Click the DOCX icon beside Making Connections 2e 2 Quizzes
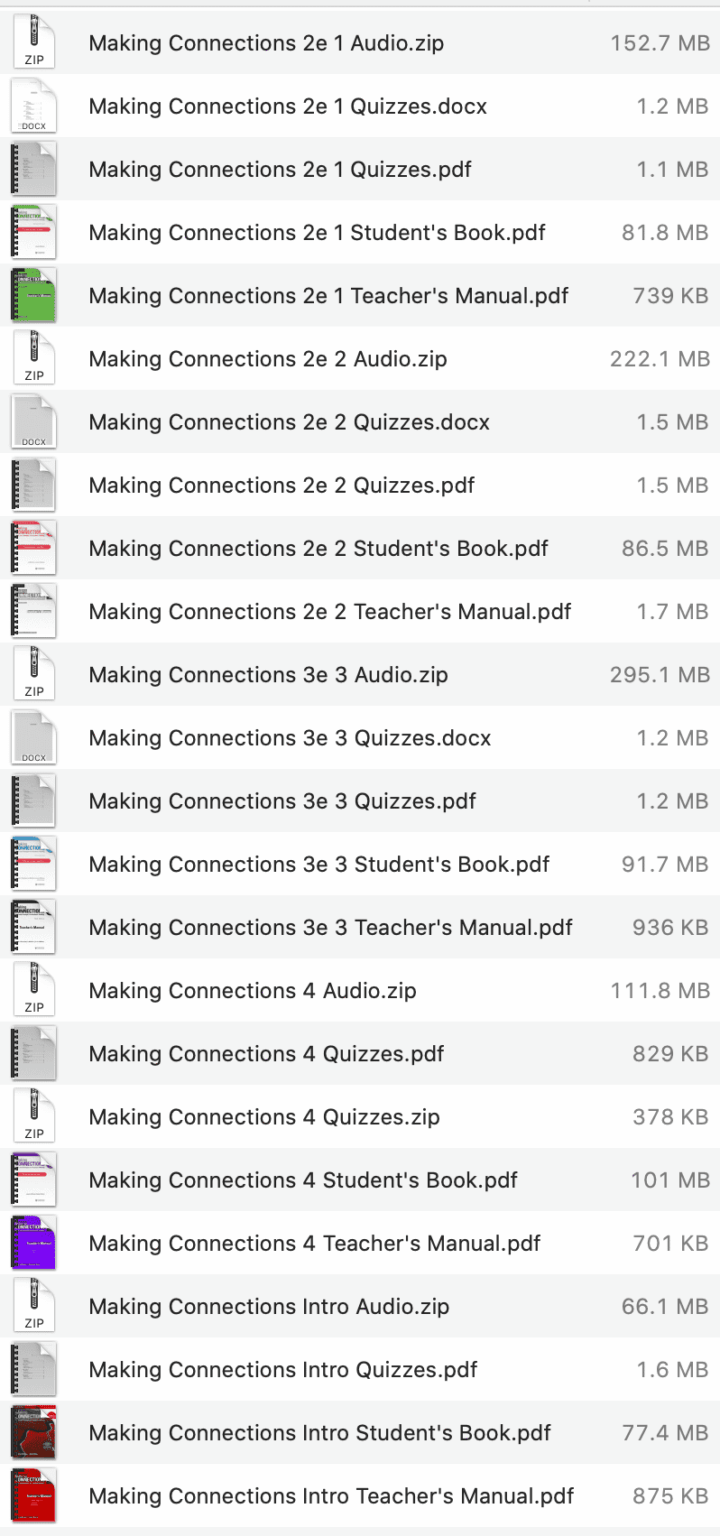The image size is (720, 1536). point(33,421)
